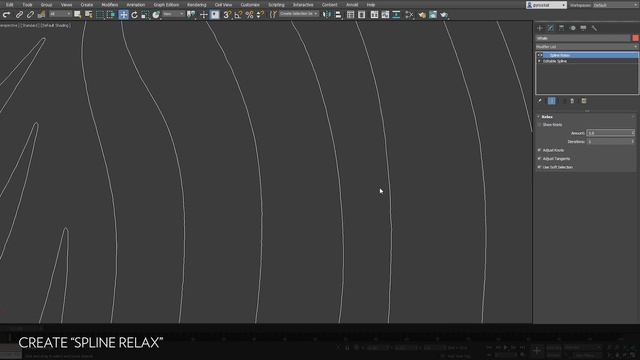Open the Motion command panel tab
Image resolution: width=640 pixels, height=360 pixels.
pos(573,28)
